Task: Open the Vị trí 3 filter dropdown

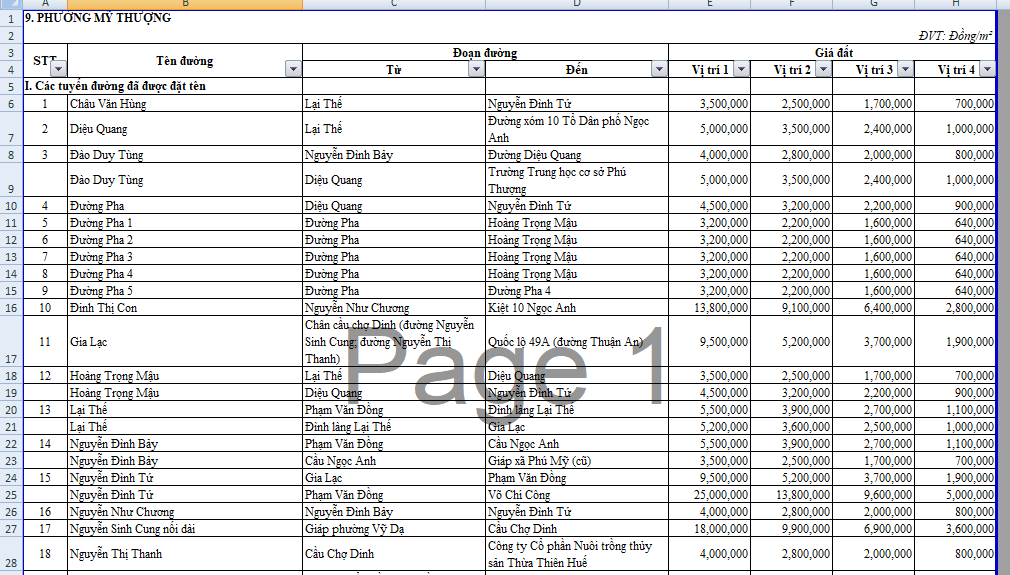Action: click(x=905, y=69)
